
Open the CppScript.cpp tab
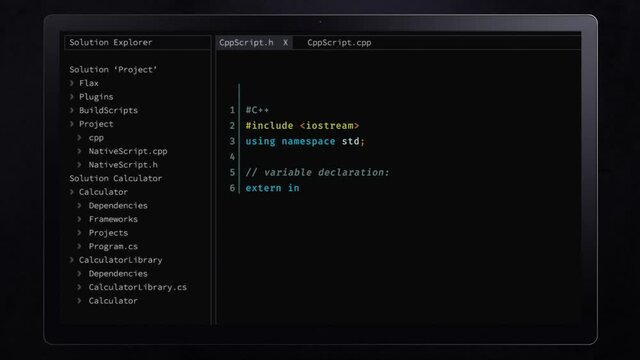(x=339, y=42)
